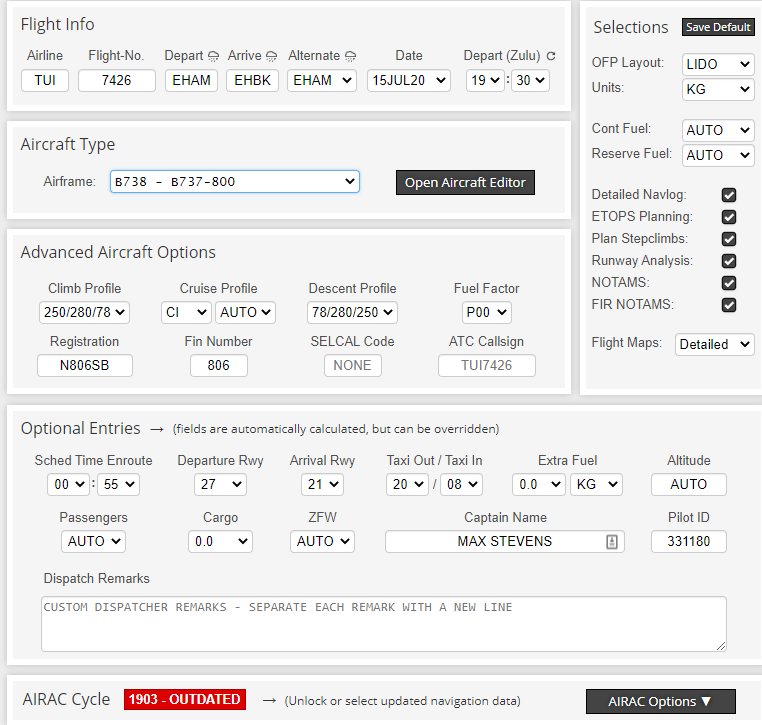
Task: Click into the Dispatch Remarks text area
Action: (384, 624)
